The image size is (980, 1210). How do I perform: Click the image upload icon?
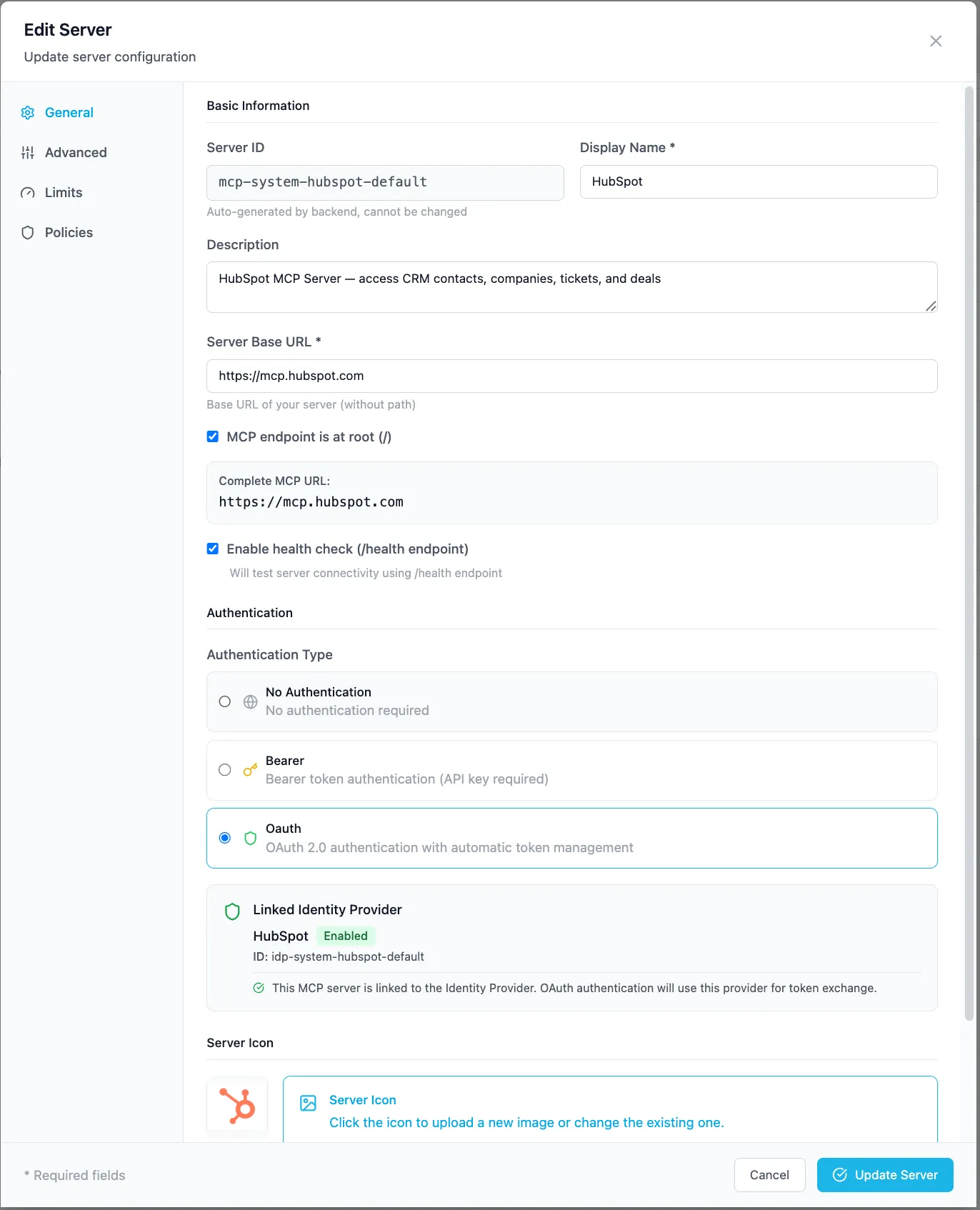pyautogui.click(x=309, y=1104)
